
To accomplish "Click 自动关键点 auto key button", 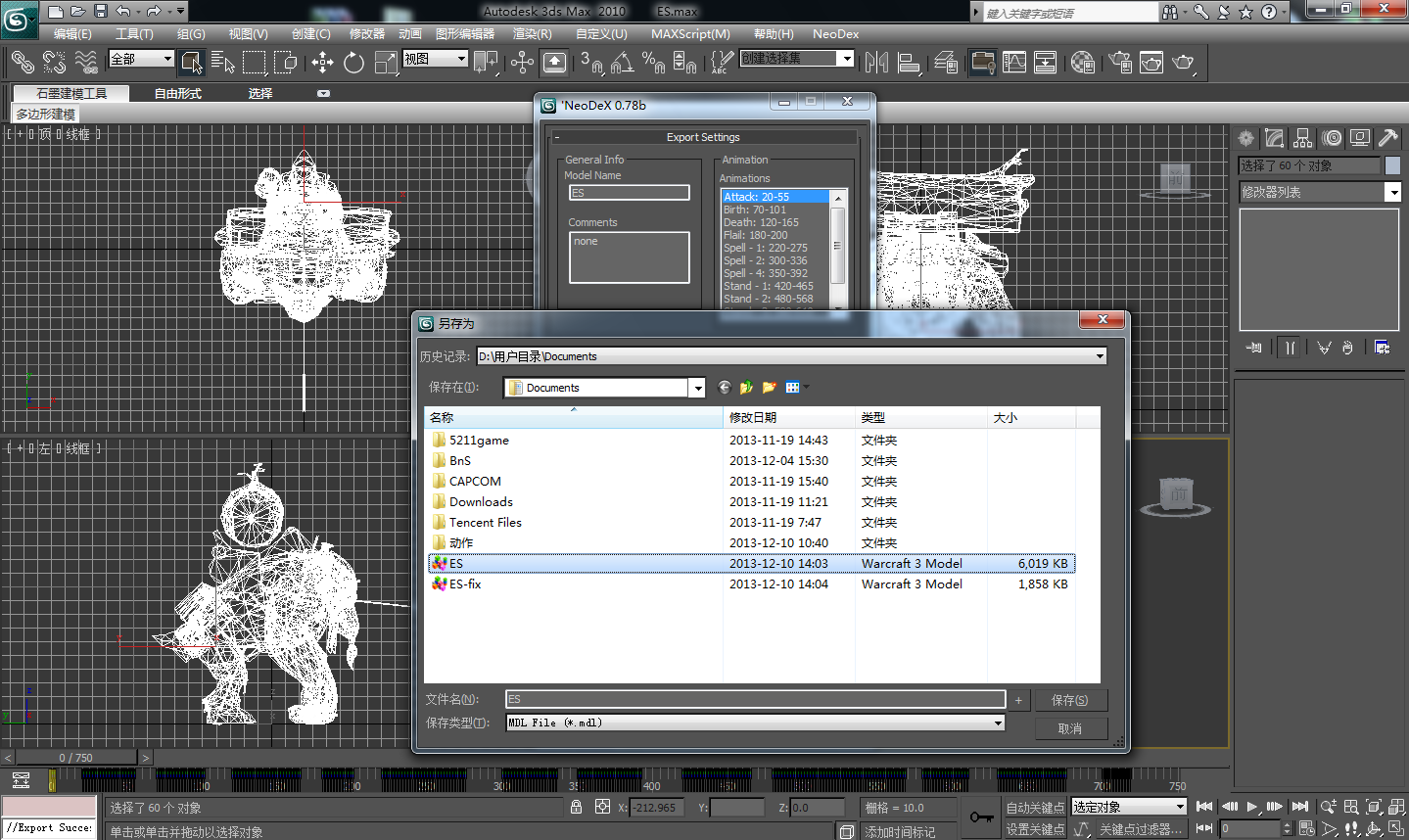I will [1036, 808].
